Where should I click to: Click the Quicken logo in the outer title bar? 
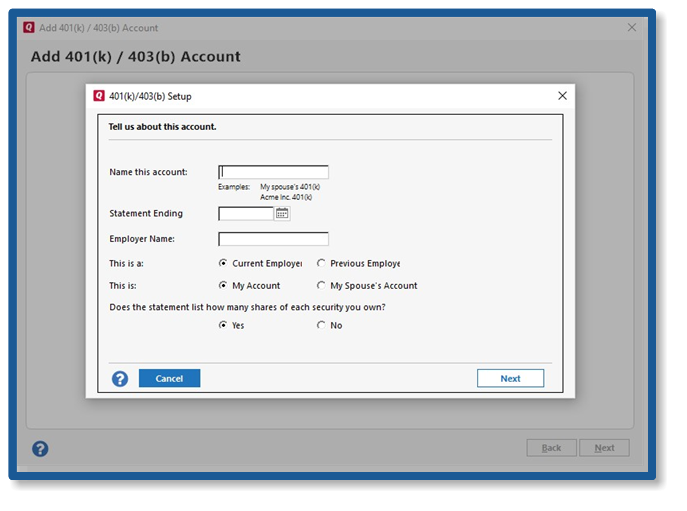coord(29,28)
